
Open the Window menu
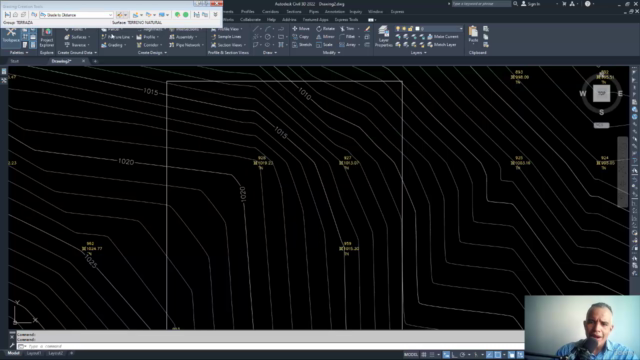click(375, 12)
